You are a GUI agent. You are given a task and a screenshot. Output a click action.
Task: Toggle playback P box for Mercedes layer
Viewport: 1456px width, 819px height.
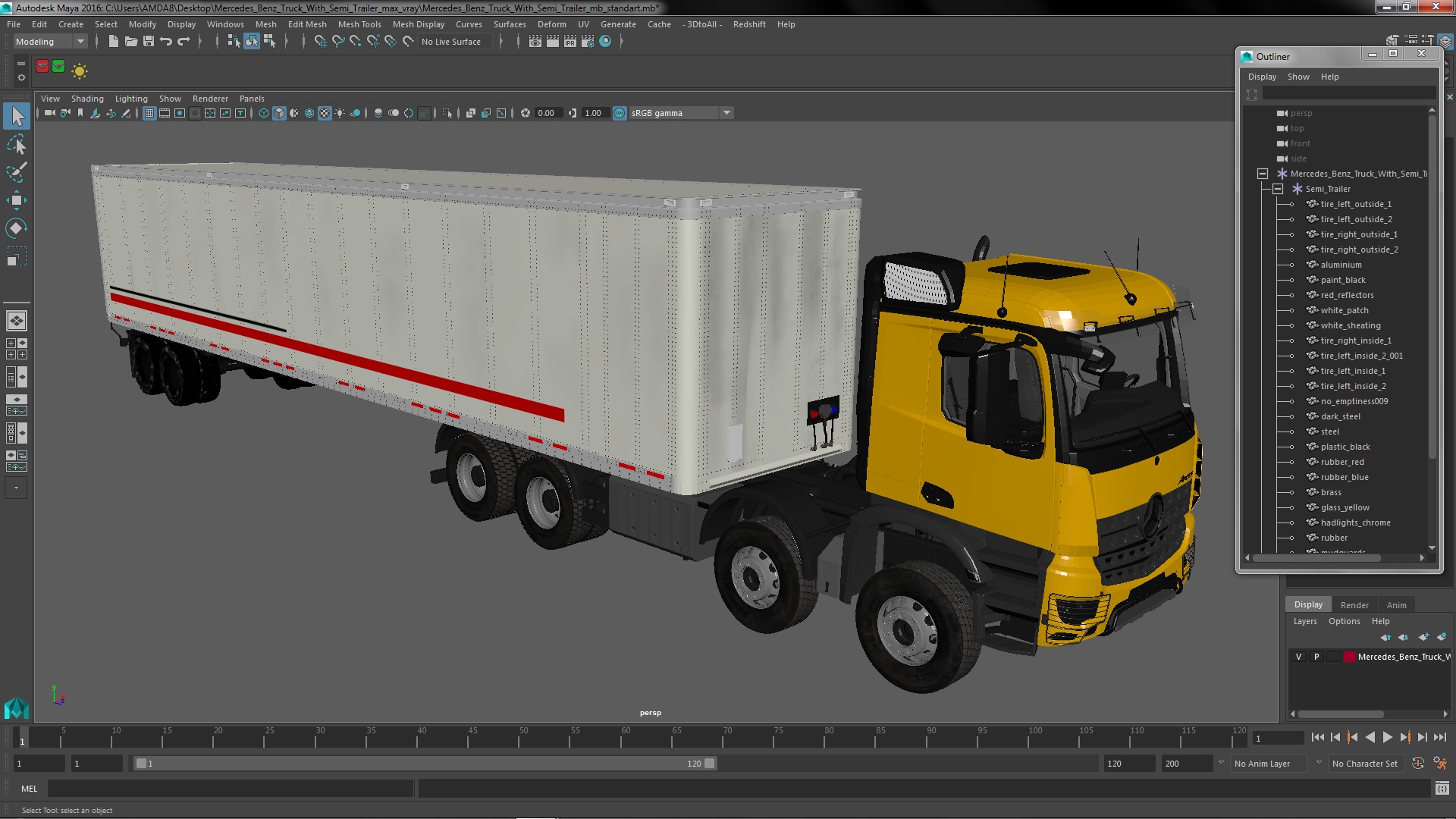[x=1316, y=657]
